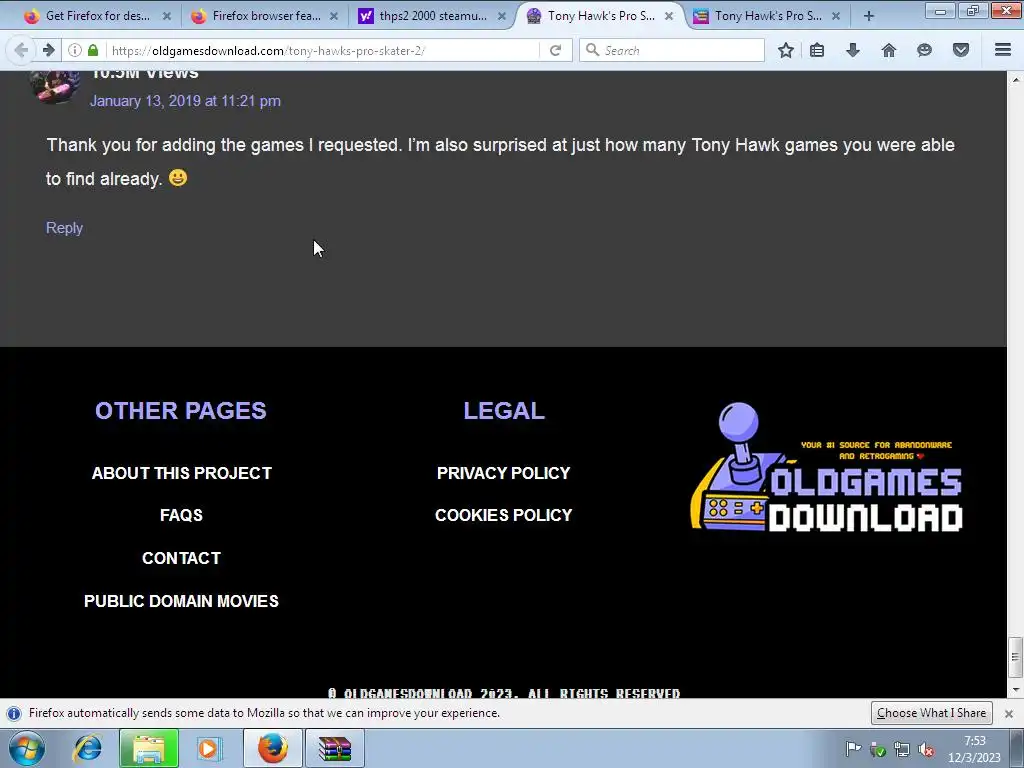Viewport: 1024px width, 768px height.
Task: Show bookmarks list icon in toolbar
Action: 817,50
